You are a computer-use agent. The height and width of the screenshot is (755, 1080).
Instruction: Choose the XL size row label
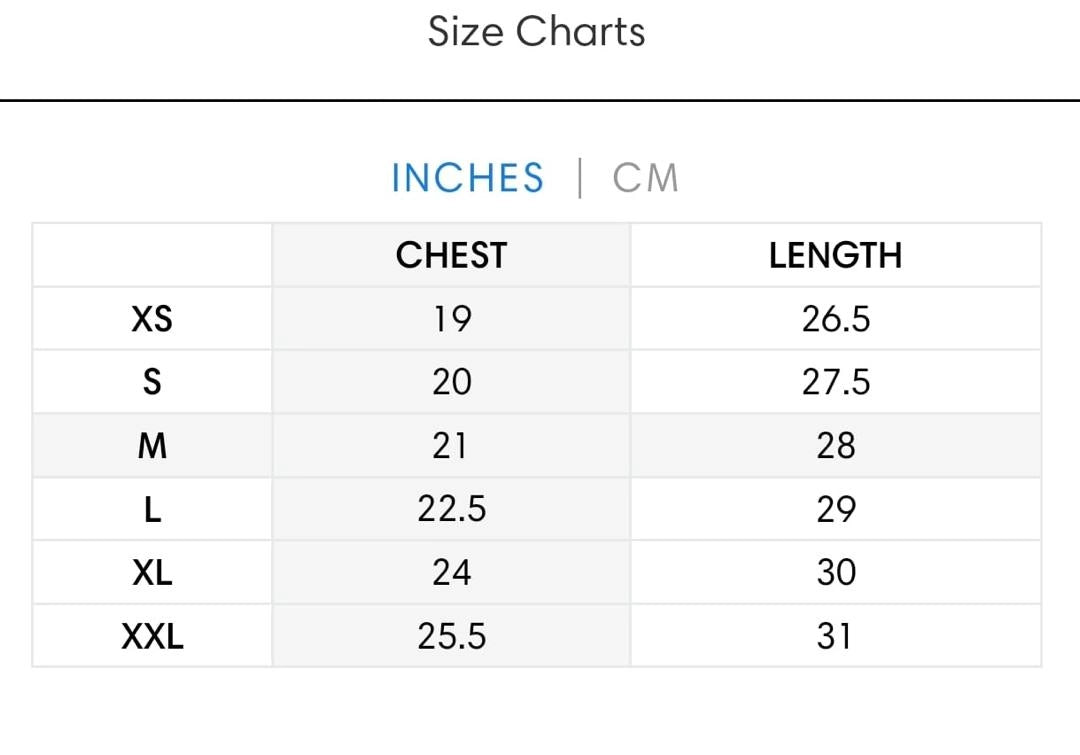point(152,573)
